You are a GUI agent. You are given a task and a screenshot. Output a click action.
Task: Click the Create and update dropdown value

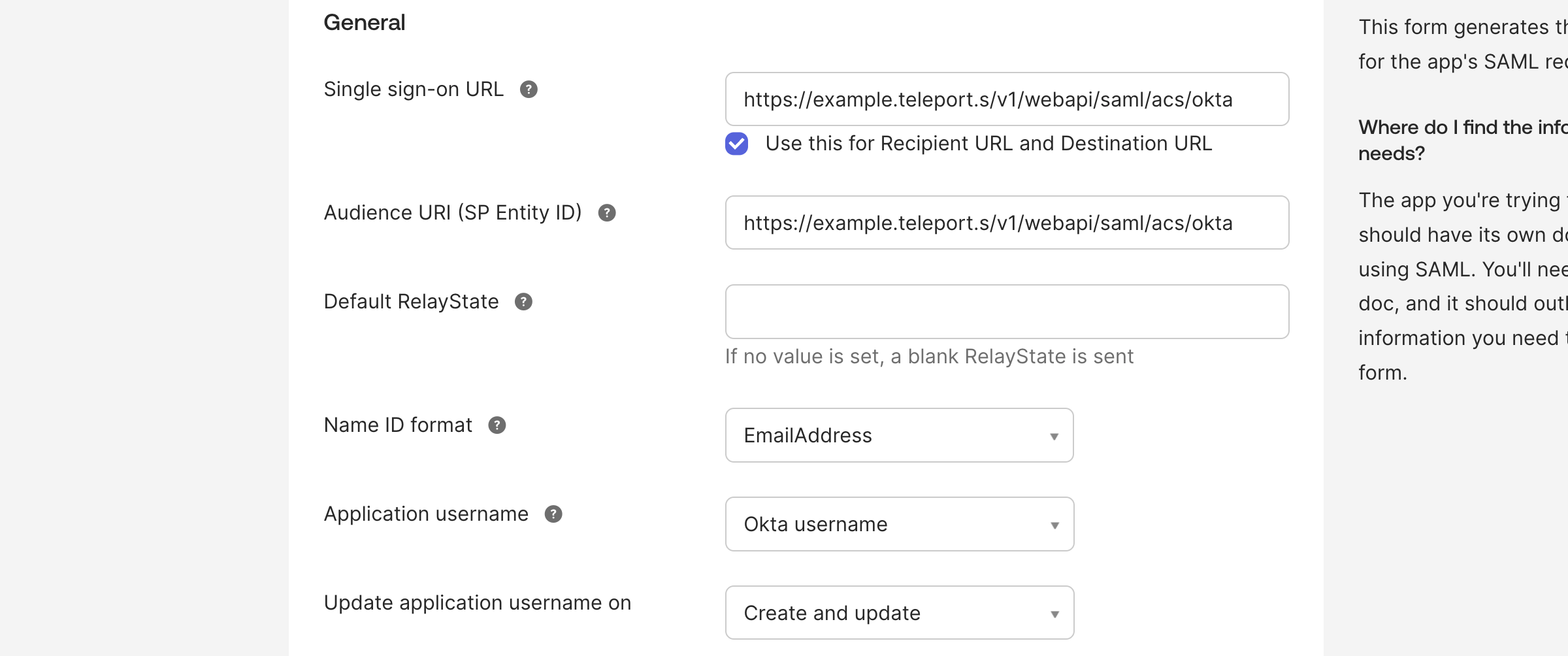pos(831,612)
